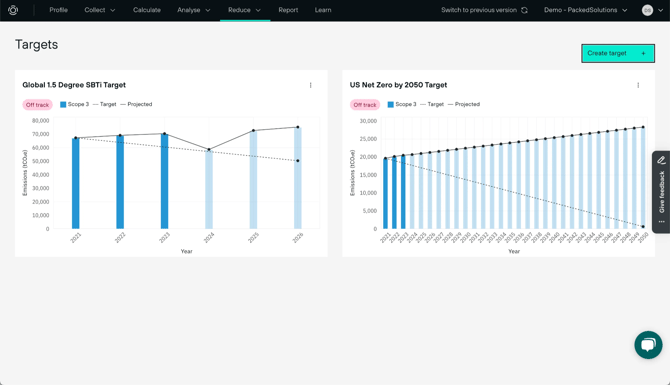This screenshot has height=385, width=670.
Task: Open the Demo - PackedSolutions account dropdown
Action: coord(585,10)
